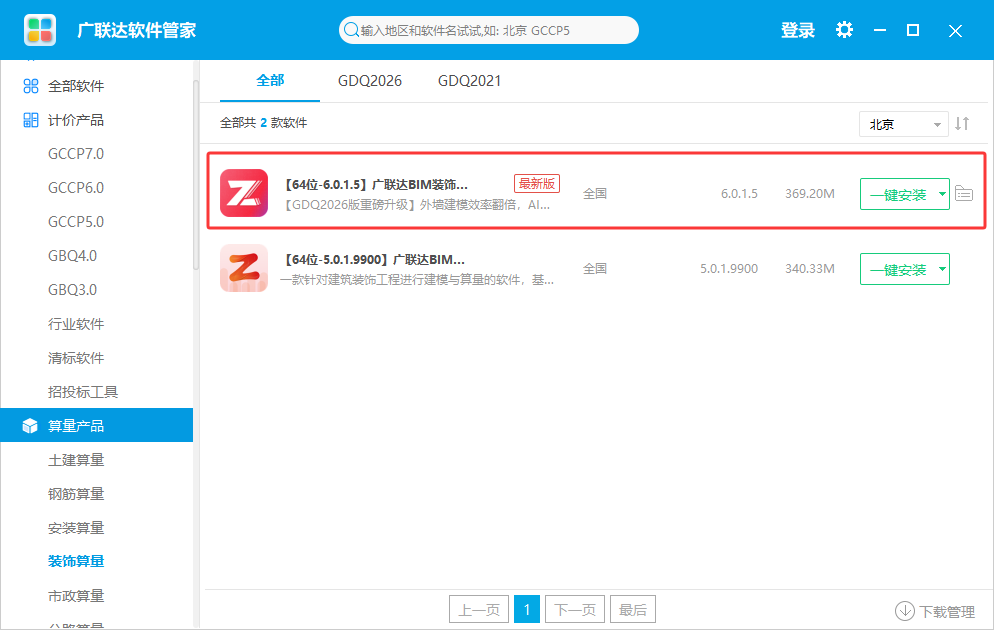Click the sidebar vertical scrollbar

coord(196,174)
